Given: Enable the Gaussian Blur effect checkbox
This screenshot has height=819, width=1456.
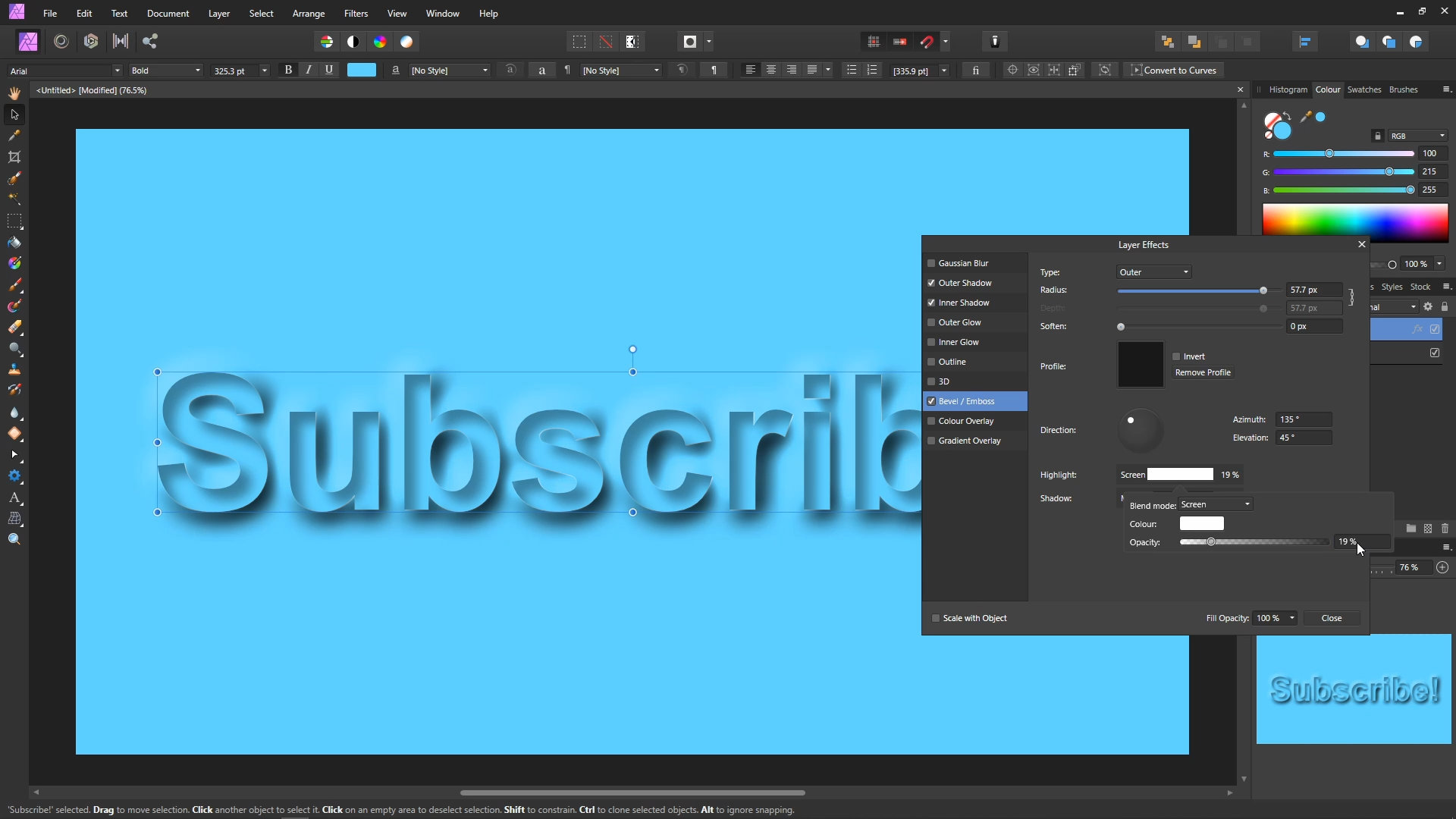Looking at the screenshot, I should pyautogui.click(x=931, y=263).
